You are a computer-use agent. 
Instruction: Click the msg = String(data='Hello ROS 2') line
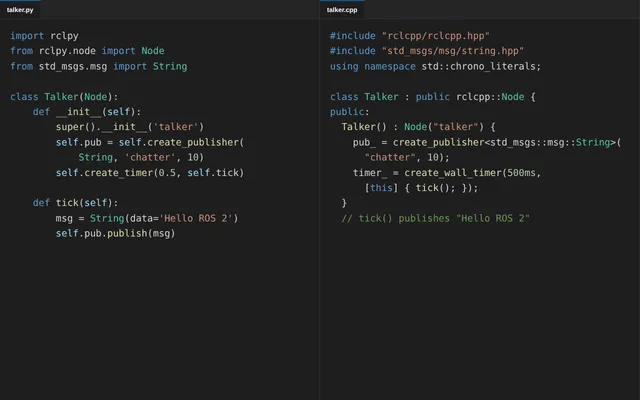(x=147, y=218)
